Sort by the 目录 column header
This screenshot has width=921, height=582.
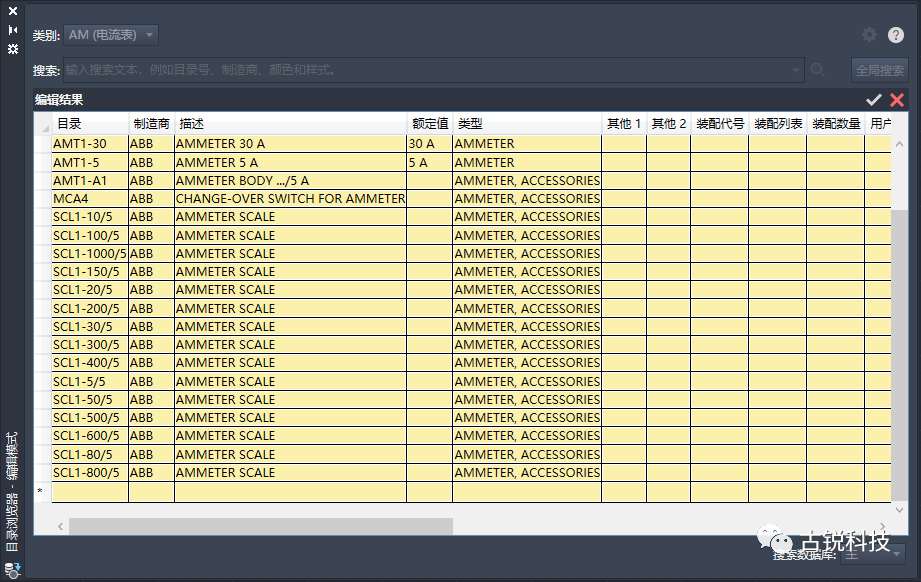tap(90, 124)
